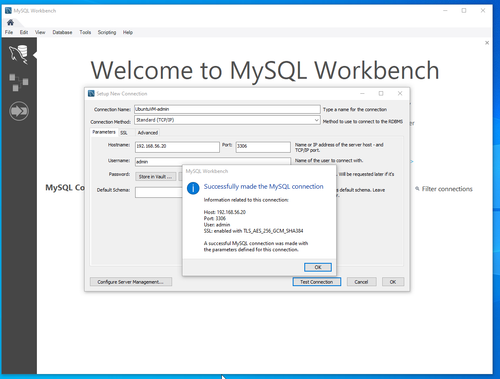
Task: Open the Migration wizard sidebar icon
Action: pos(19,111)
